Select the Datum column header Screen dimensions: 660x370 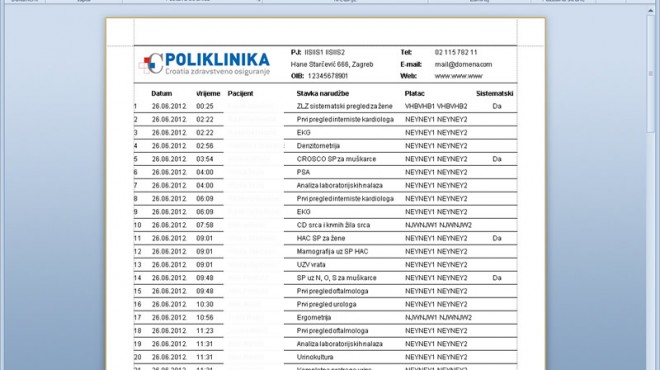(x=162, y=94)
